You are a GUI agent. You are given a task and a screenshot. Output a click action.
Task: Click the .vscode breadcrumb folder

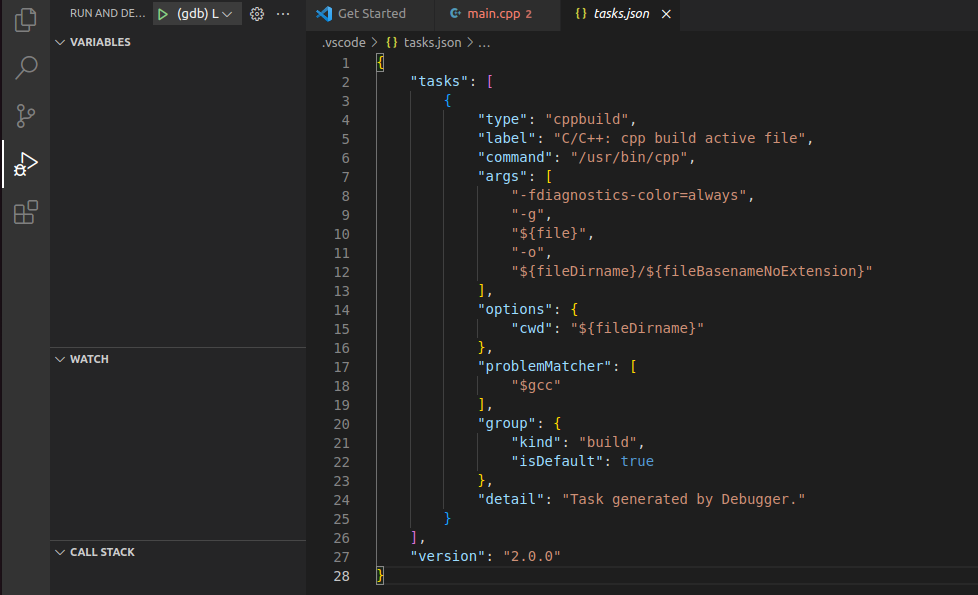pyautogui.click(x=344, y=43)
